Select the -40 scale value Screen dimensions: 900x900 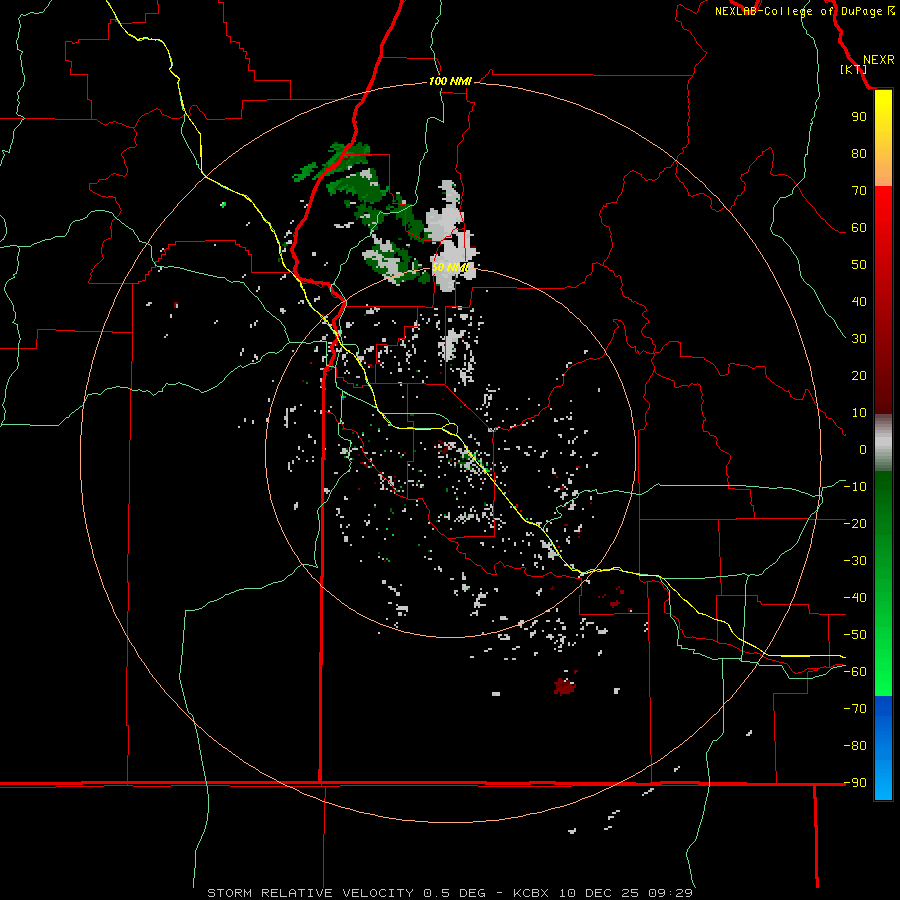(x=855, y=598)
